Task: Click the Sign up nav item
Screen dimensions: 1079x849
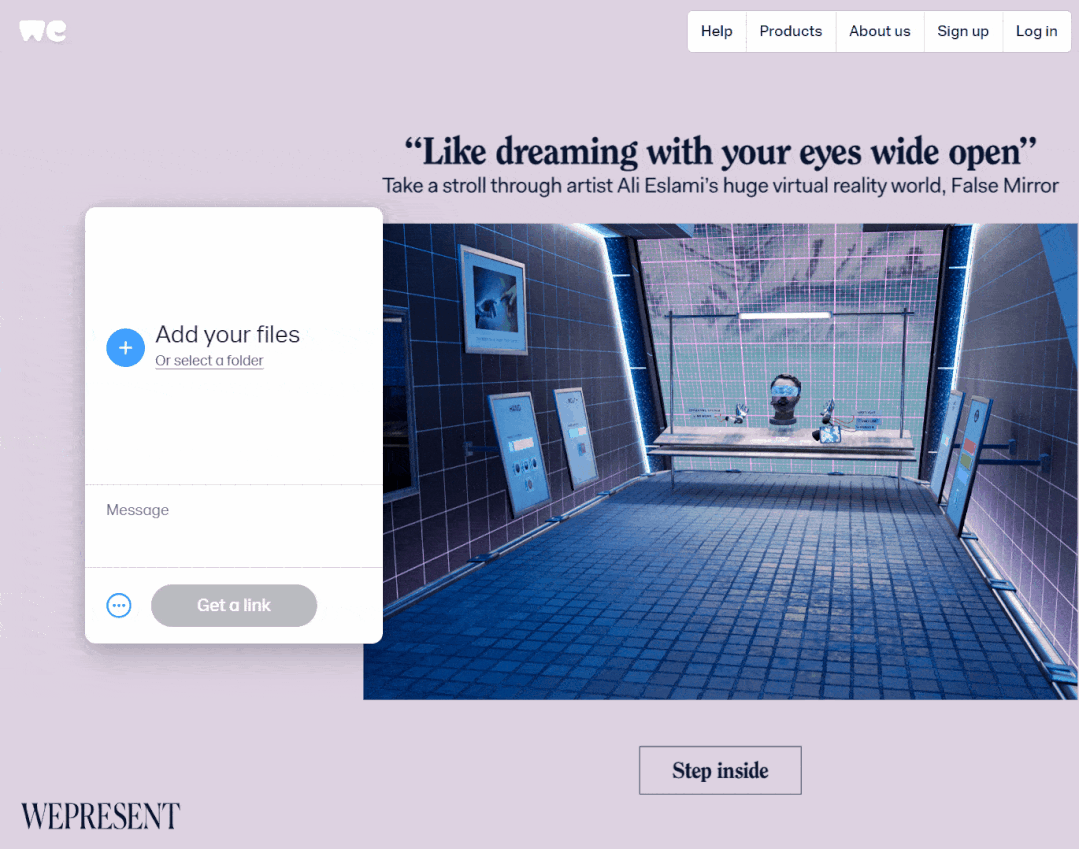Action: tap(963, 31)
